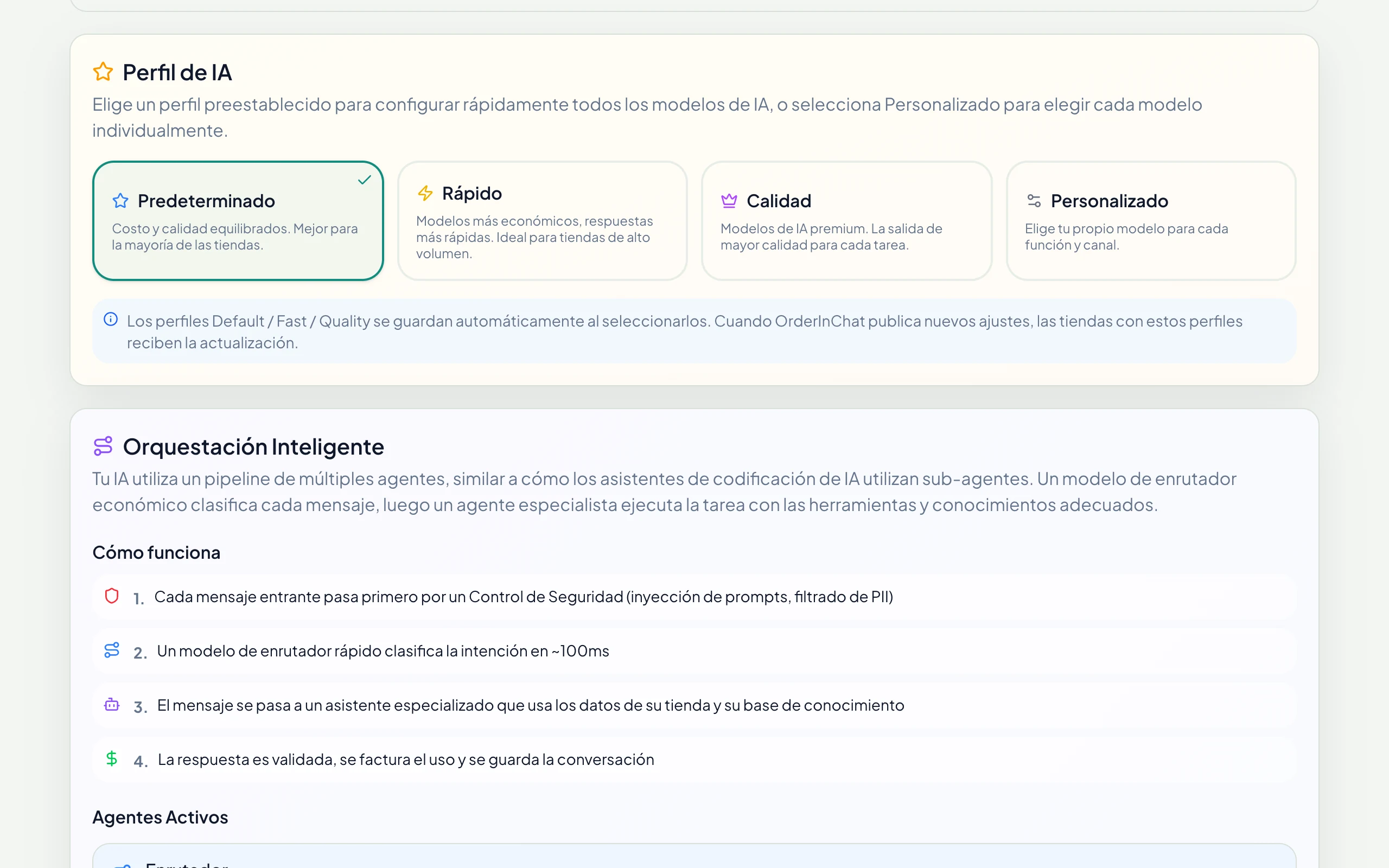Screen dimensions: 1389x868
Task: Click the description 'Elige tu propio modelo para cada función'
Action: [x=1126, y=237]
